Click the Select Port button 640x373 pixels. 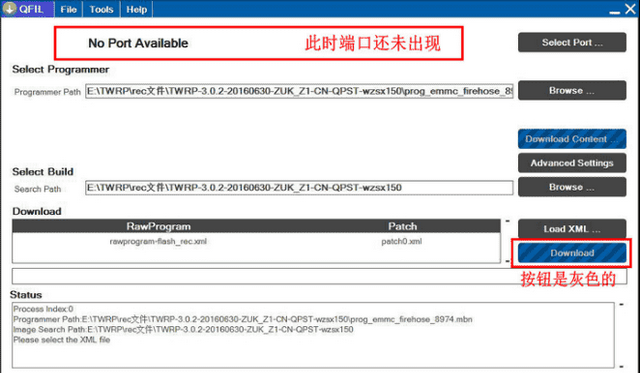click(572, 42)
